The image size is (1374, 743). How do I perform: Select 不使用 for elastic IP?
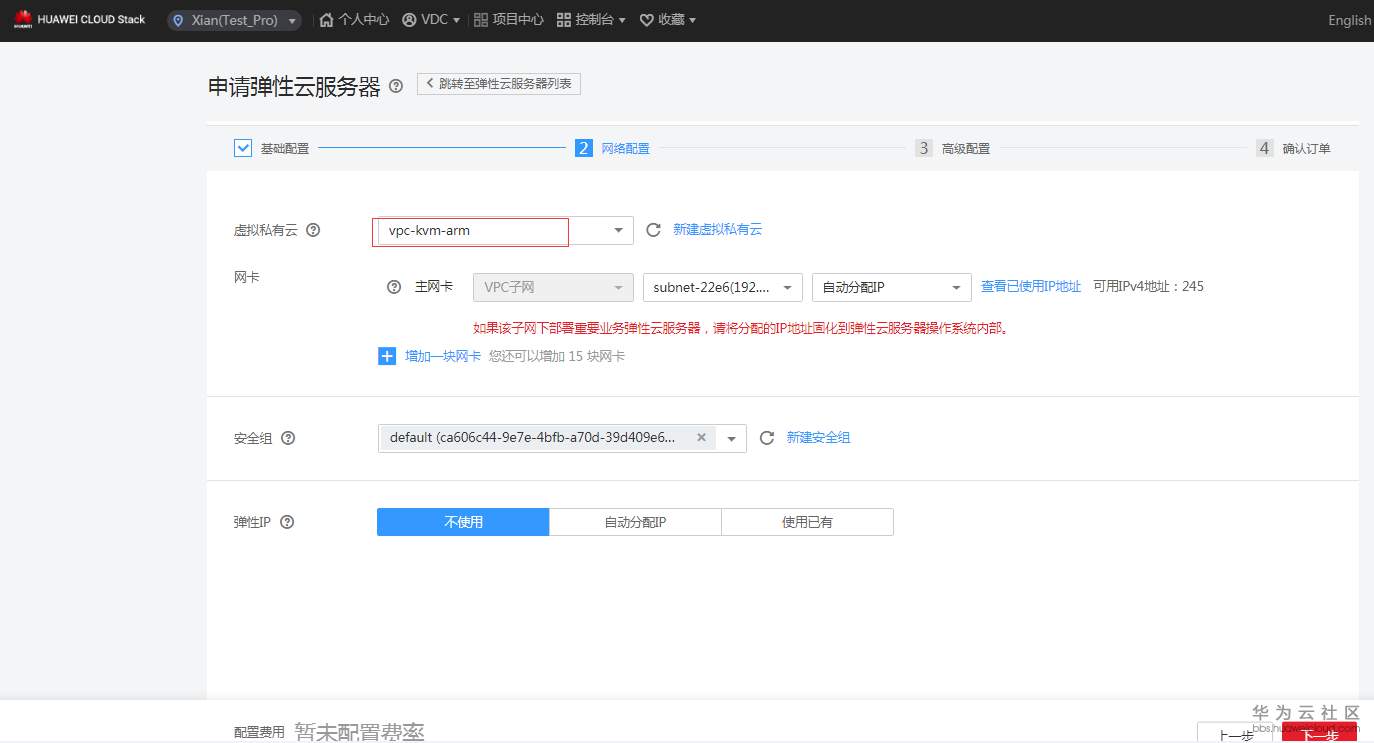463,522
